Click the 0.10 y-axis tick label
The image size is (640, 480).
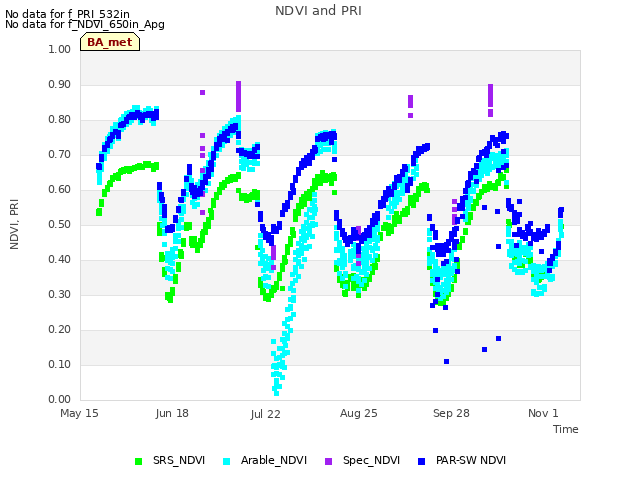click(59, 364)
